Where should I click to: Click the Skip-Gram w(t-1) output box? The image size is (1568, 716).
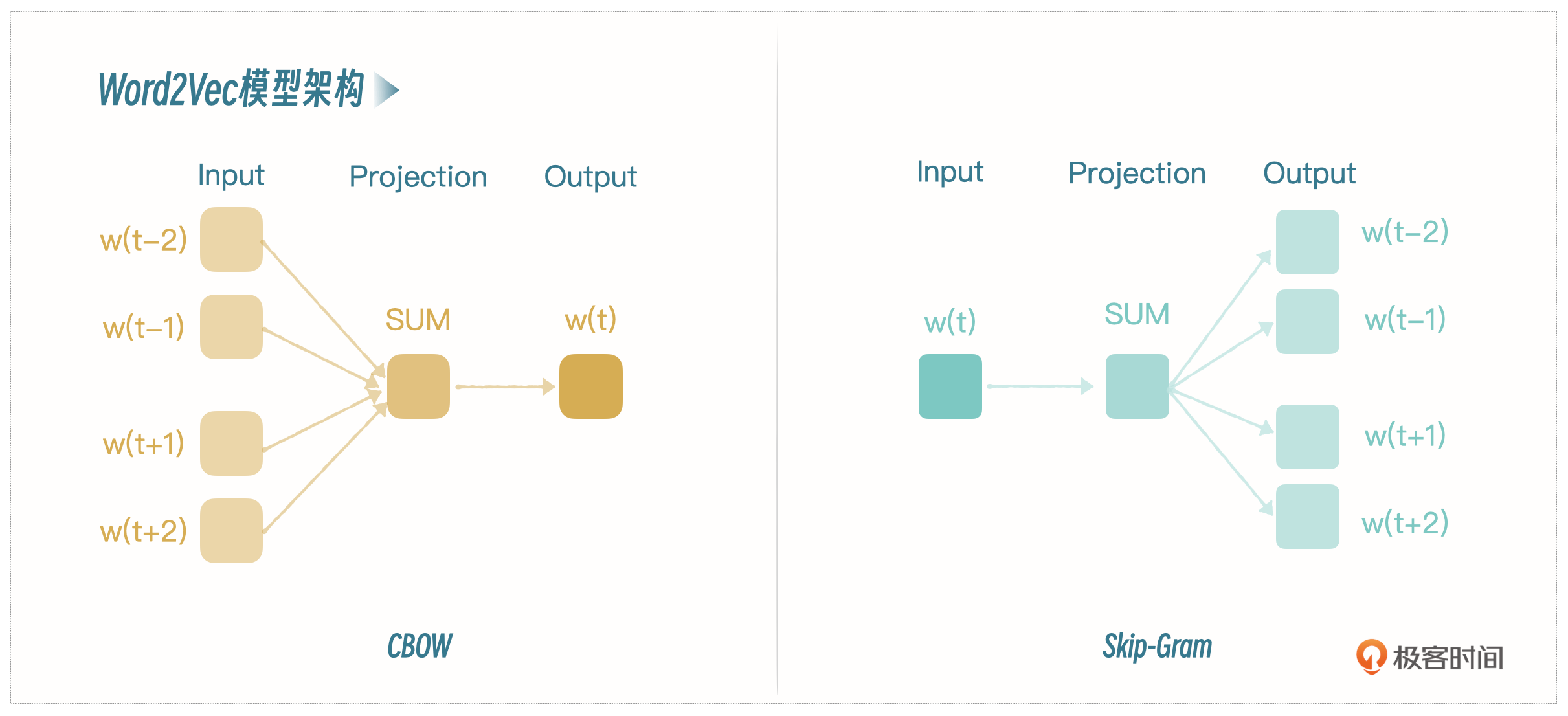[1307, 322]
